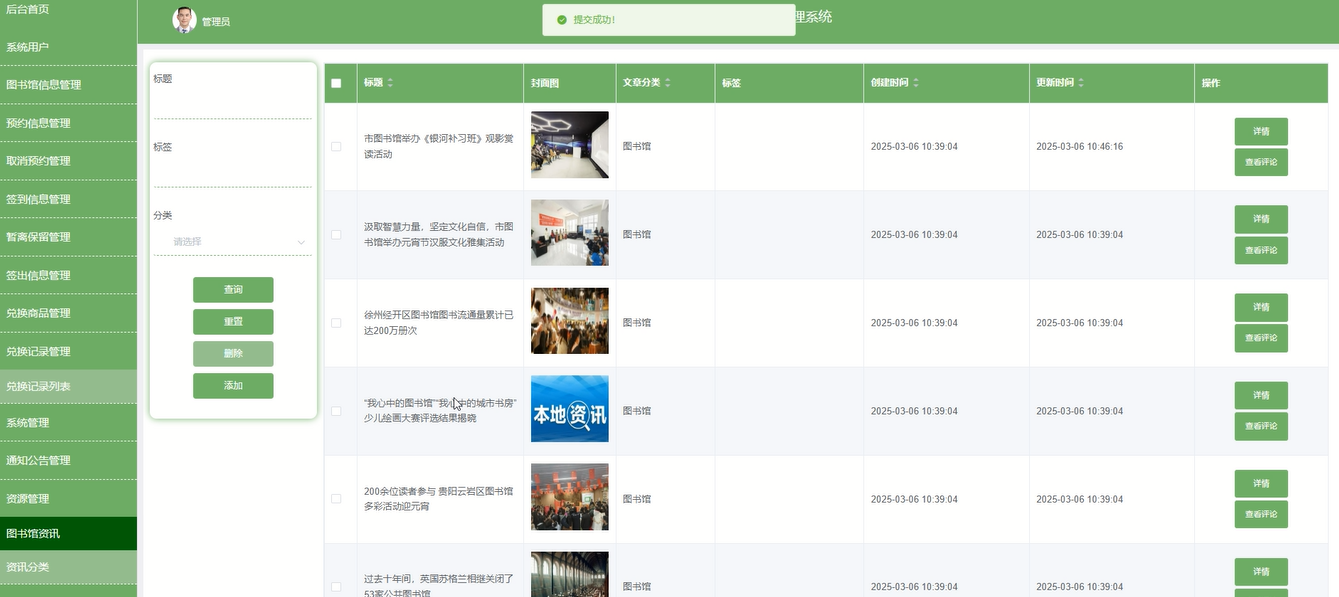Expand the 图书馆信息管理 sidebar menu

click(x=68, y=85)
